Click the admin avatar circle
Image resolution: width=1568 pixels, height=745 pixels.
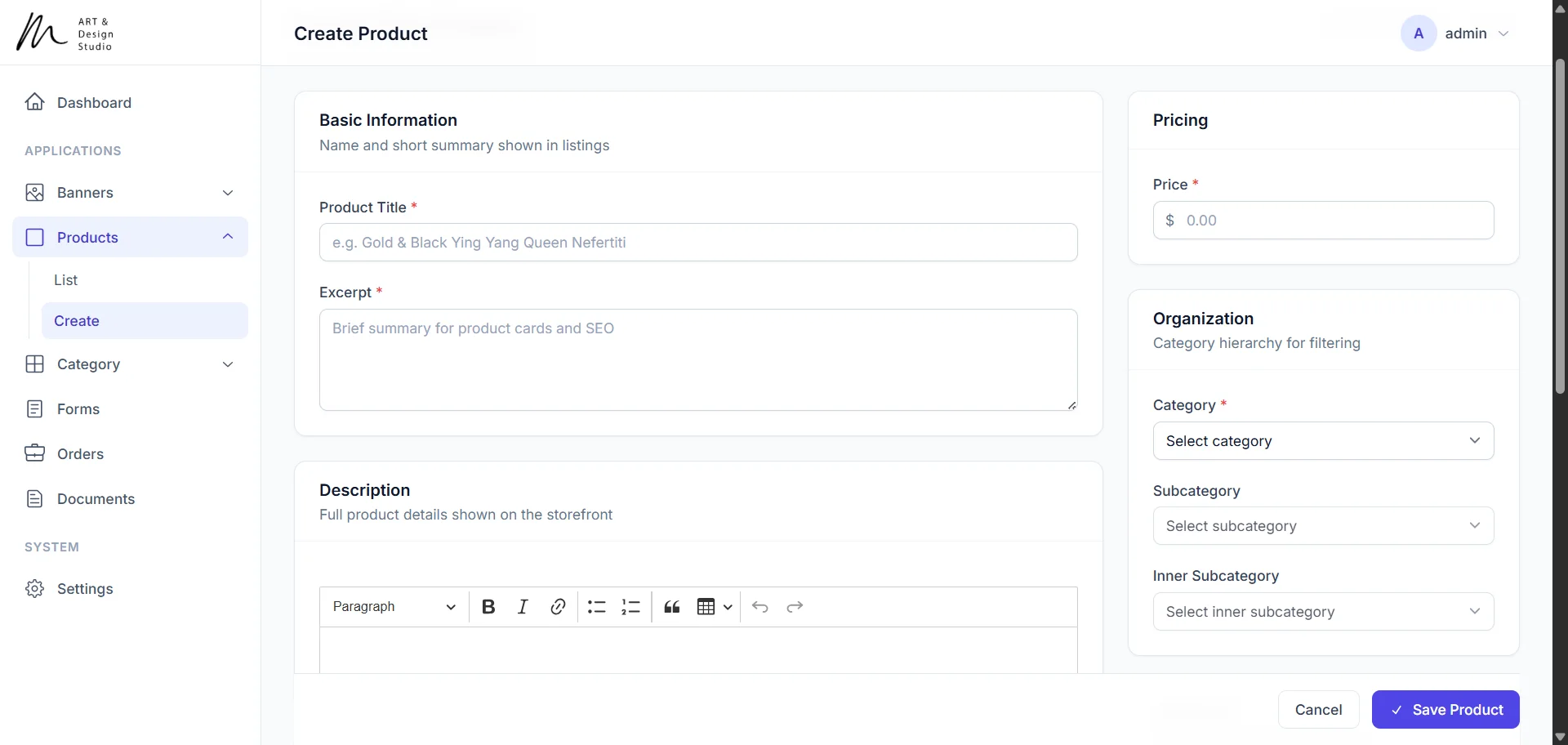(x=1419, y=33)
